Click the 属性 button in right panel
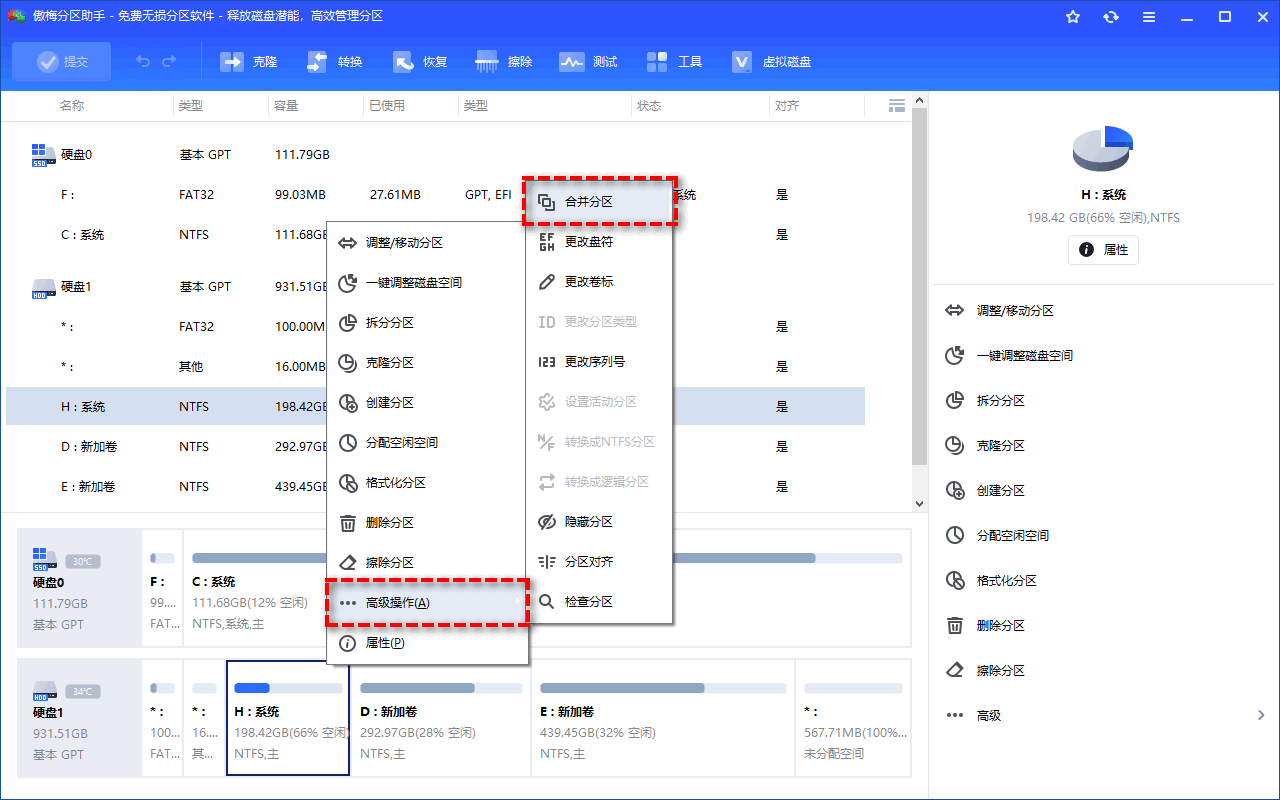Image resolution: width=1280 pixels, height=800 pixels. [x=1103, y=250]
